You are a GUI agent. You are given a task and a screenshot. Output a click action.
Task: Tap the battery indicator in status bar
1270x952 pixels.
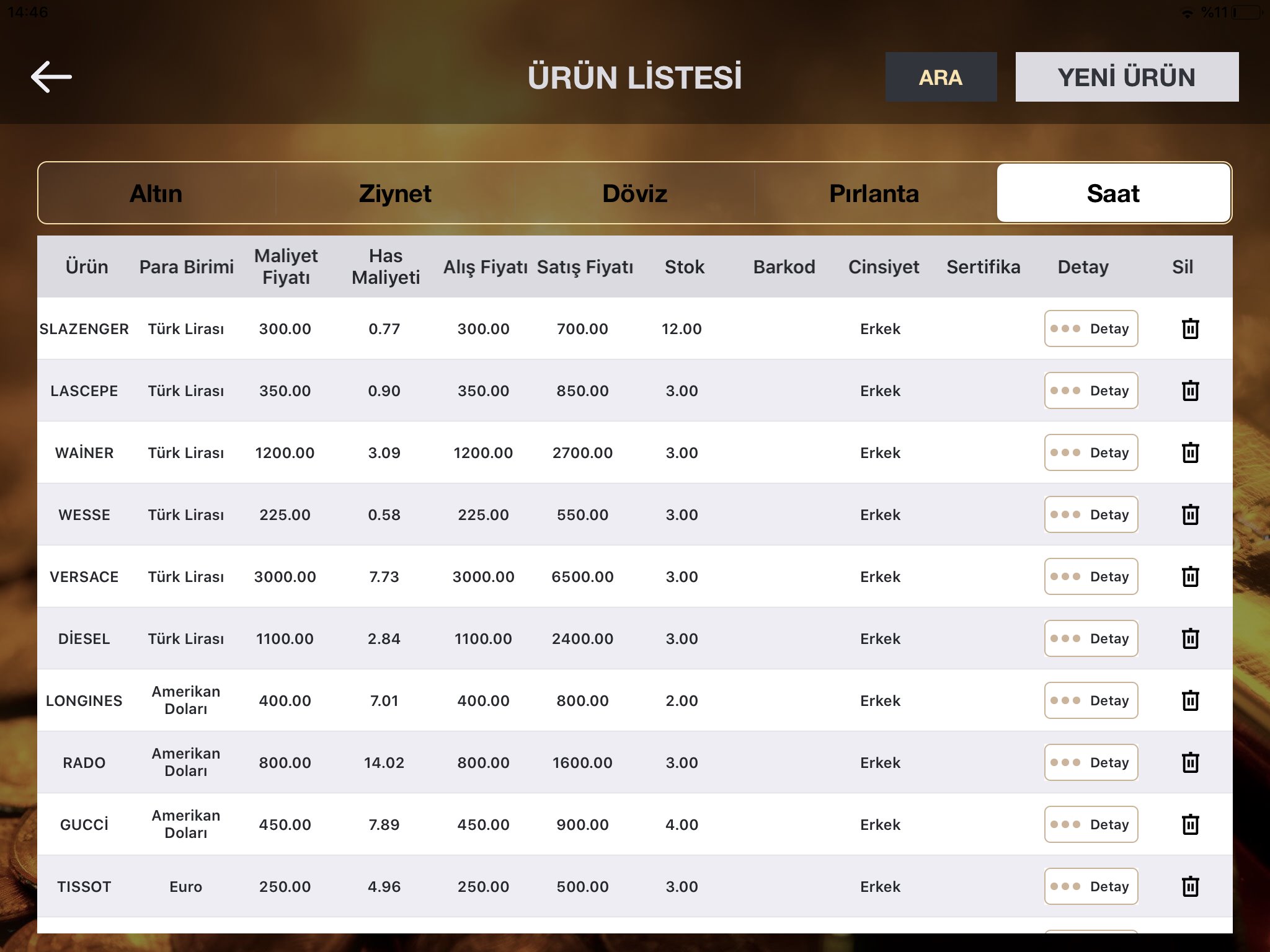[1248, 12]
